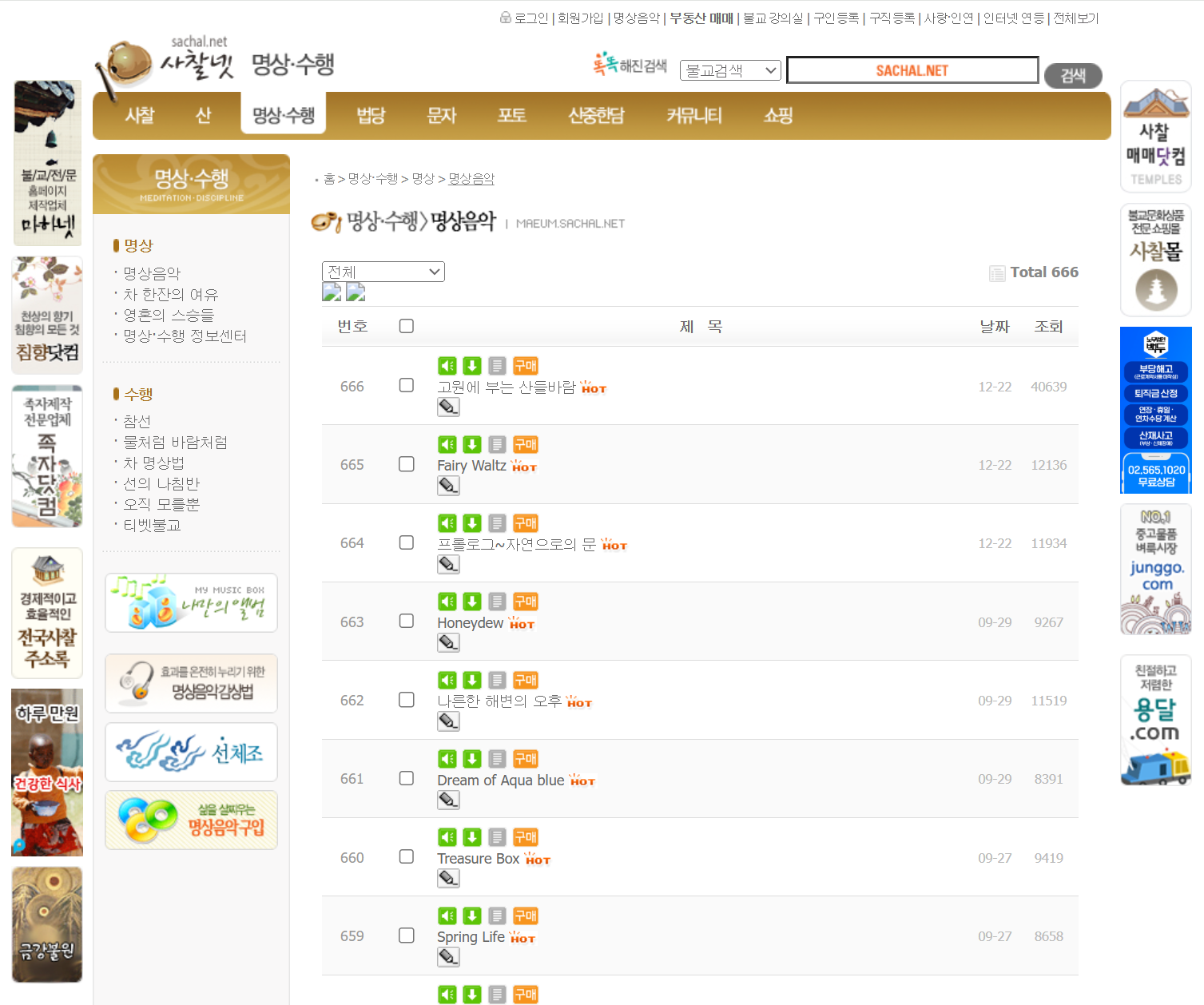1204x1005 pixels.
Task: Click the 구매 purchase icon for Spring Life
Action: click(526, 916)
